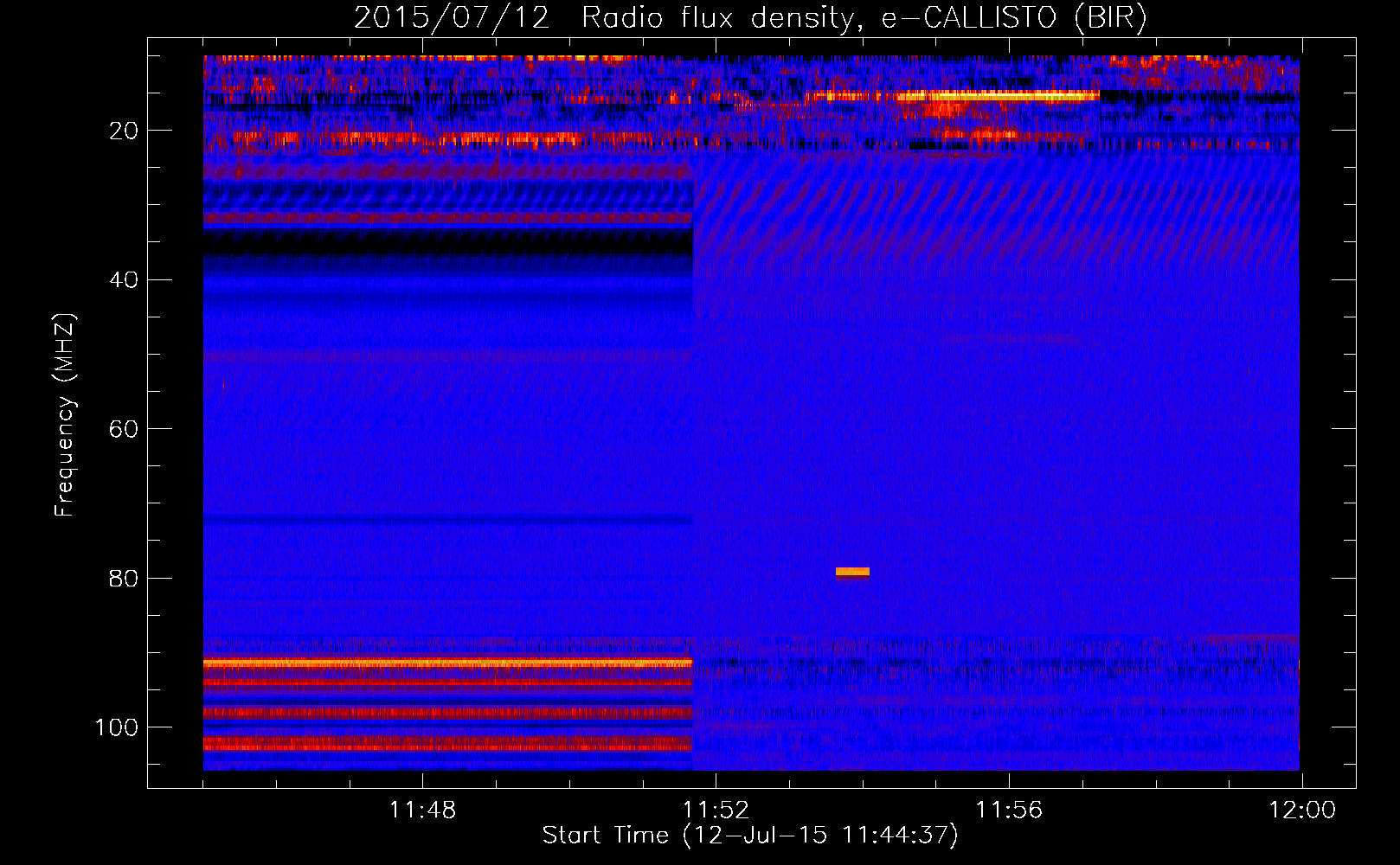Click the "11:52" time tick label
This screenshot has width=1400, height=865.
click(716, 811)
